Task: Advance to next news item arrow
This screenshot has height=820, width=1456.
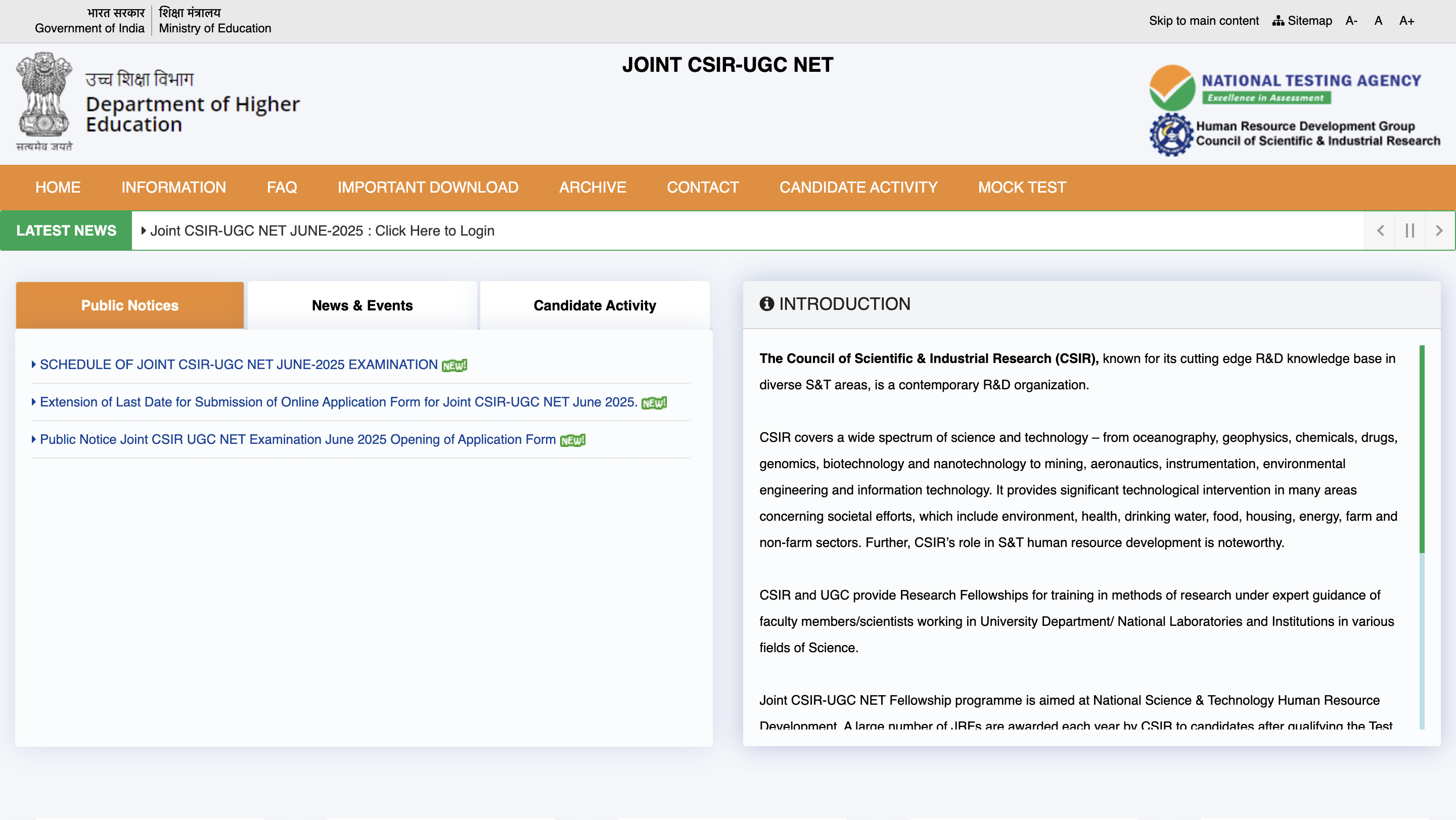Action: point(1439,231)
